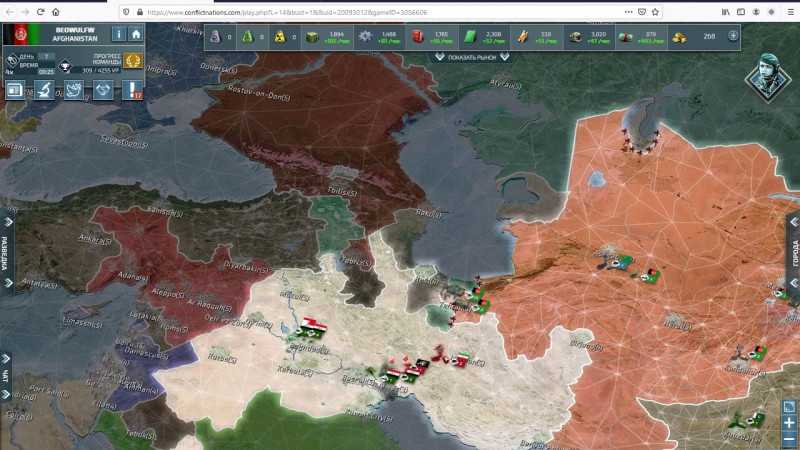Click the Sevastopol city label
This screenshot has height=450, width=800.
tap(124, 142)
